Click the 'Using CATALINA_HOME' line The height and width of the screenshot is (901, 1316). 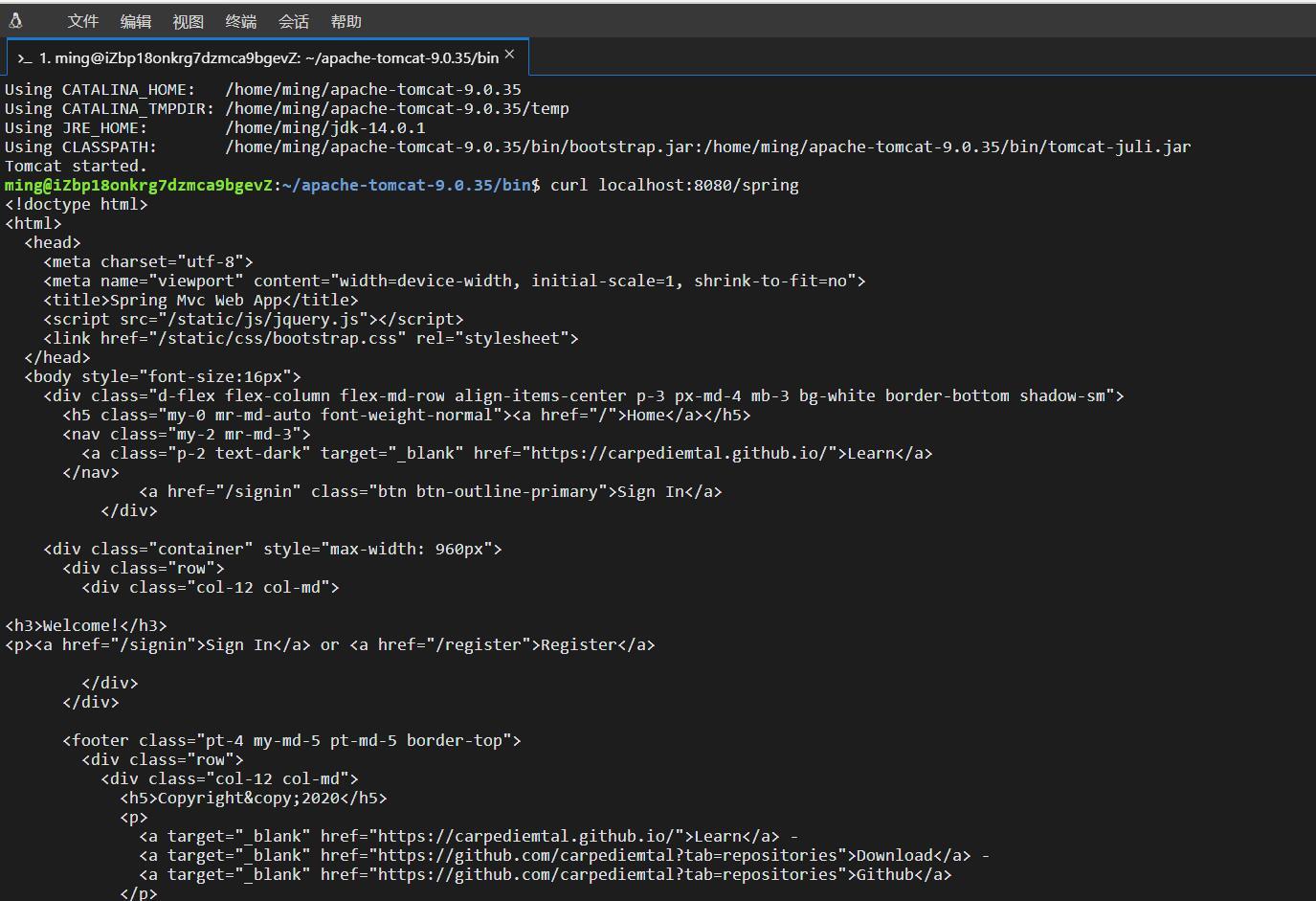[263, 89]
